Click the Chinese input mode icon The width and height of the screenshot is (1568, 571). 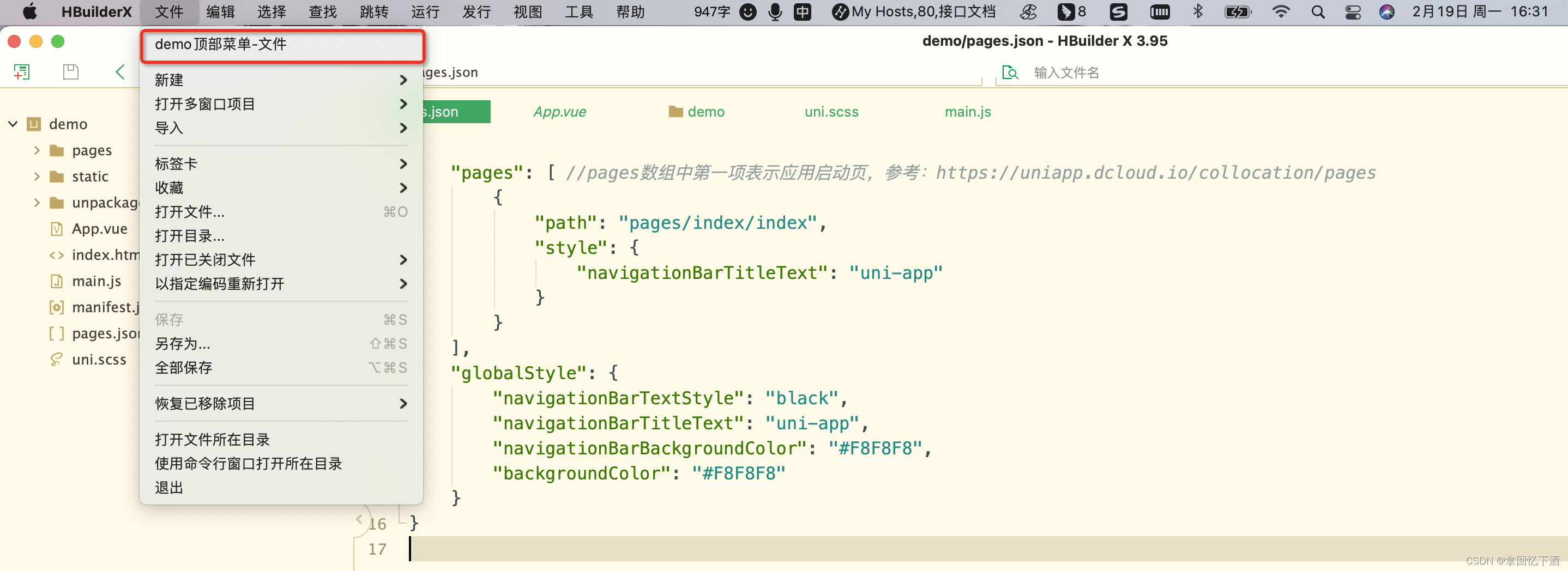[802, 11]
